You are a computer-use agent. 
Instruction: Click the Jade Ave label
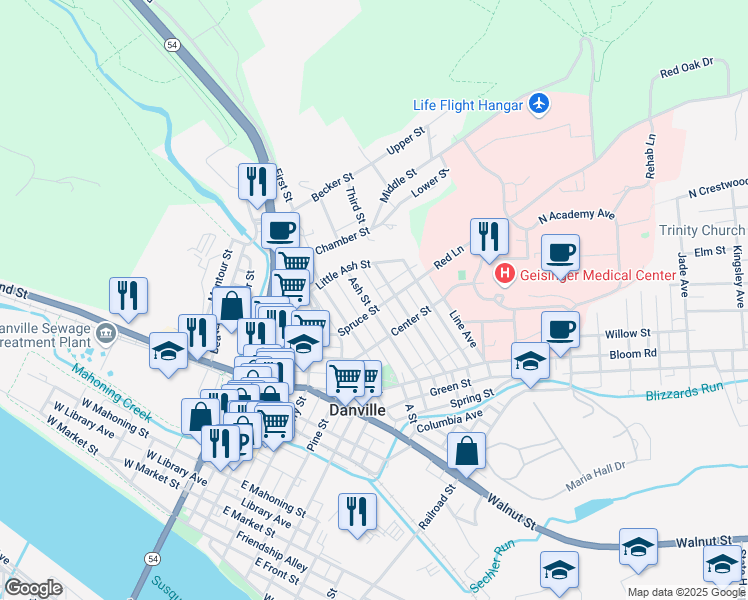(683, 276)
